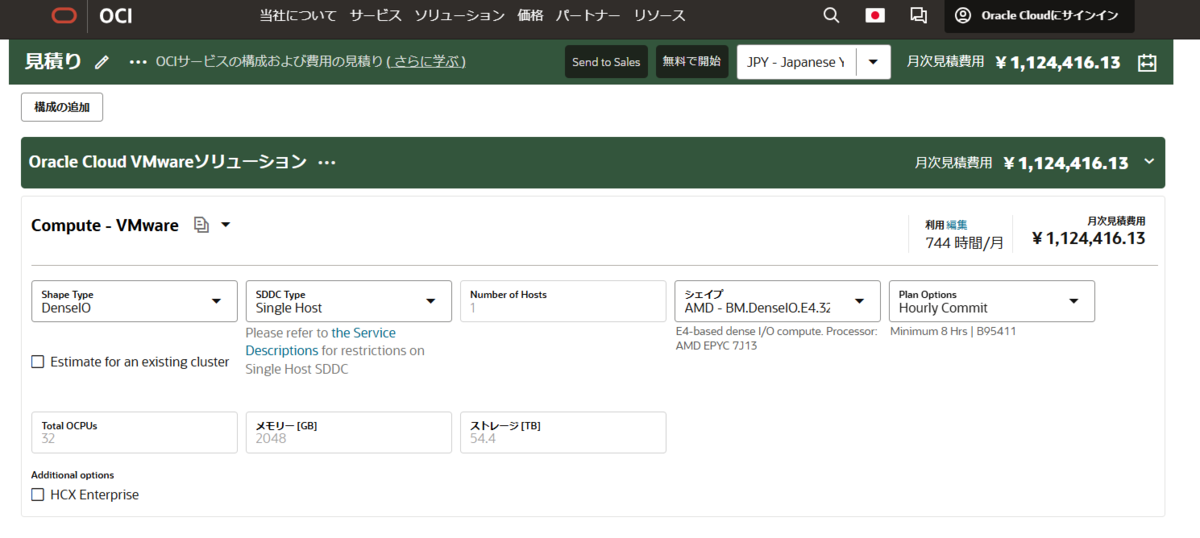Click the 編集 link next to 利用
The image size is (1200, 538).
(x=957, y=225)
